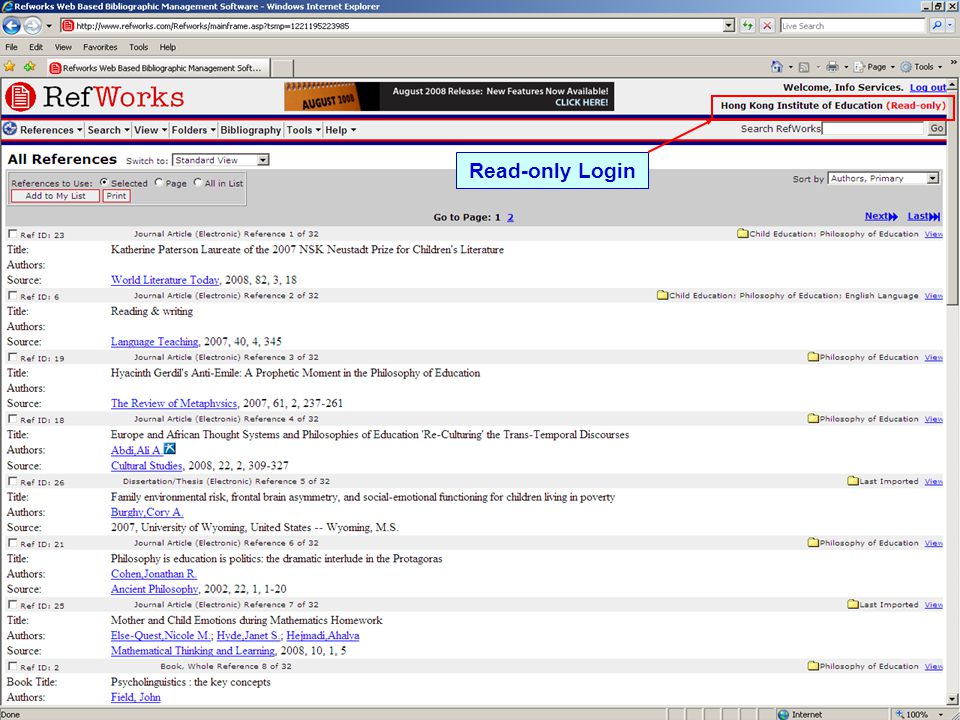
Task: Click the Next page link
Action: click(881, 216)
